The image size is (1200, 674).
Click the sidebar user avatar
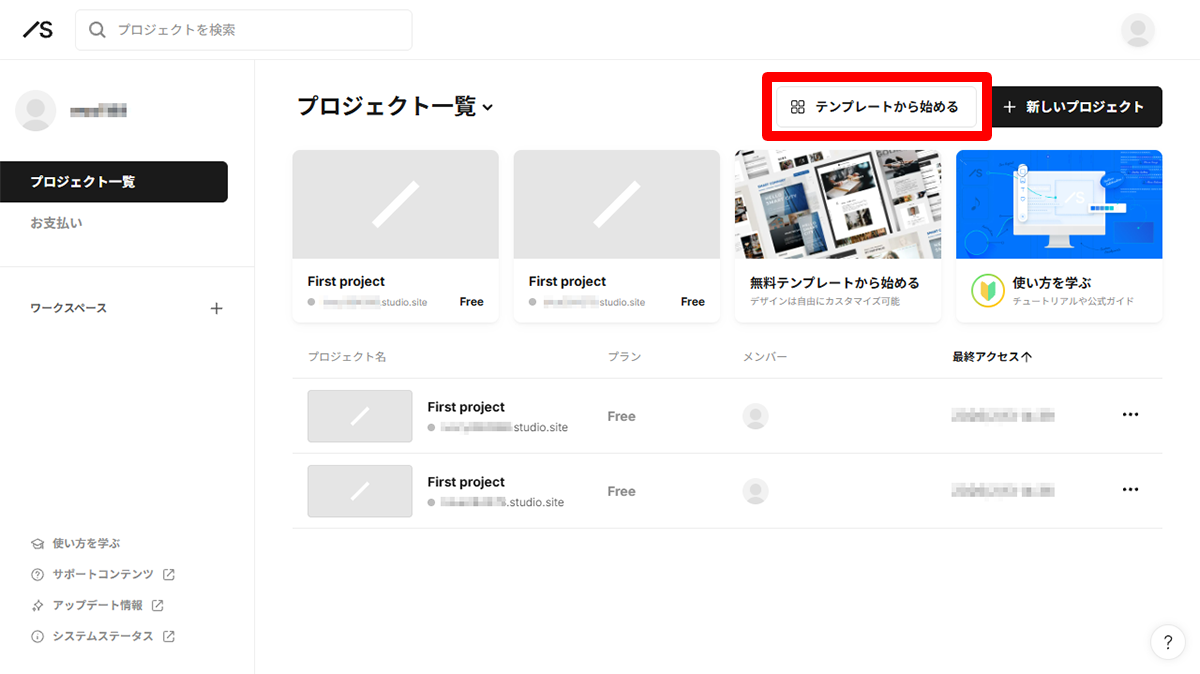(36, 110)
